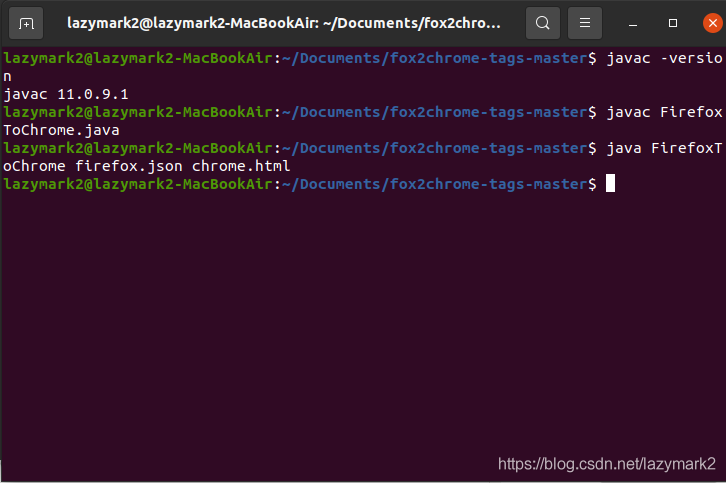This screenshot has width=726, height=483.
Task: Open a new terminal tab
Action: coord(25,22)
